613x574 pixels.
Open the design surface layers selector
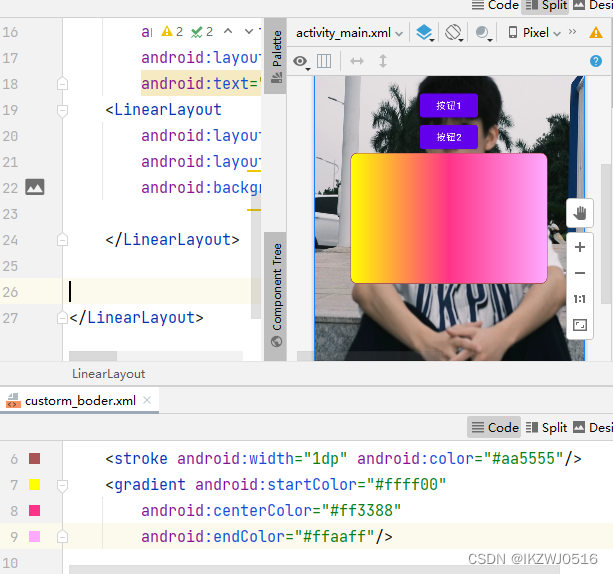click(x=425, y=33)
